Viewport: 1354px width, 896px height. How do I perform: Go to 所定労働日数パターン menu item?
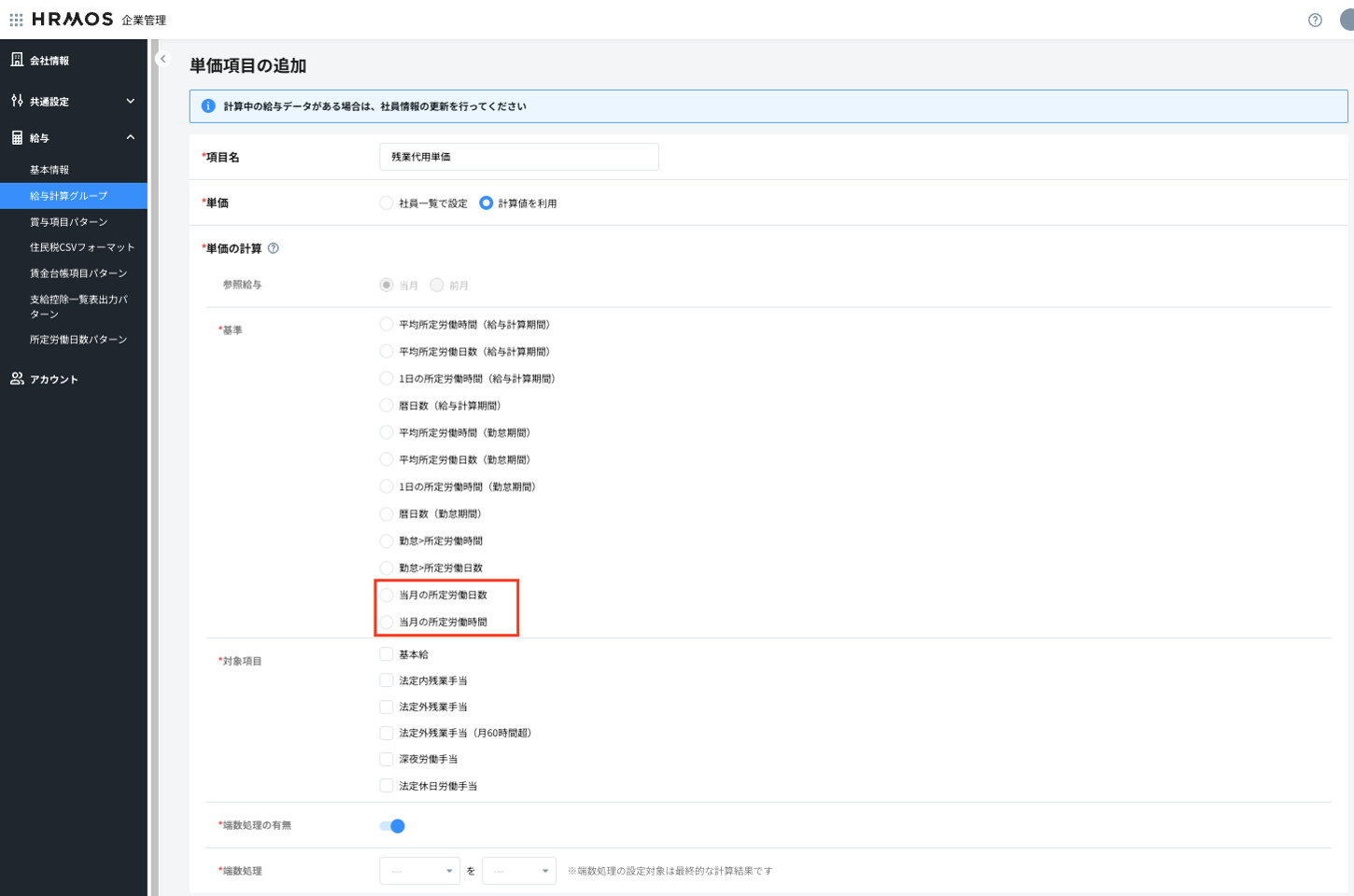[78, 340]
